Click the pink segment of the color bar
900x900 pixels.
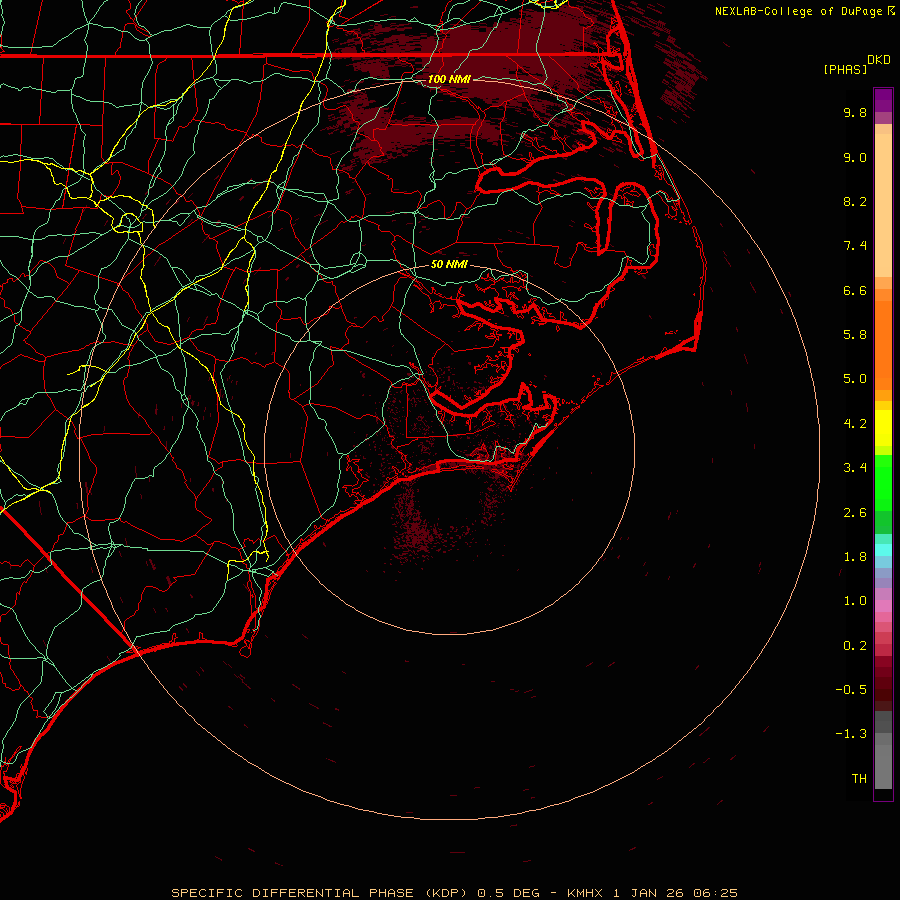(883, 606)
